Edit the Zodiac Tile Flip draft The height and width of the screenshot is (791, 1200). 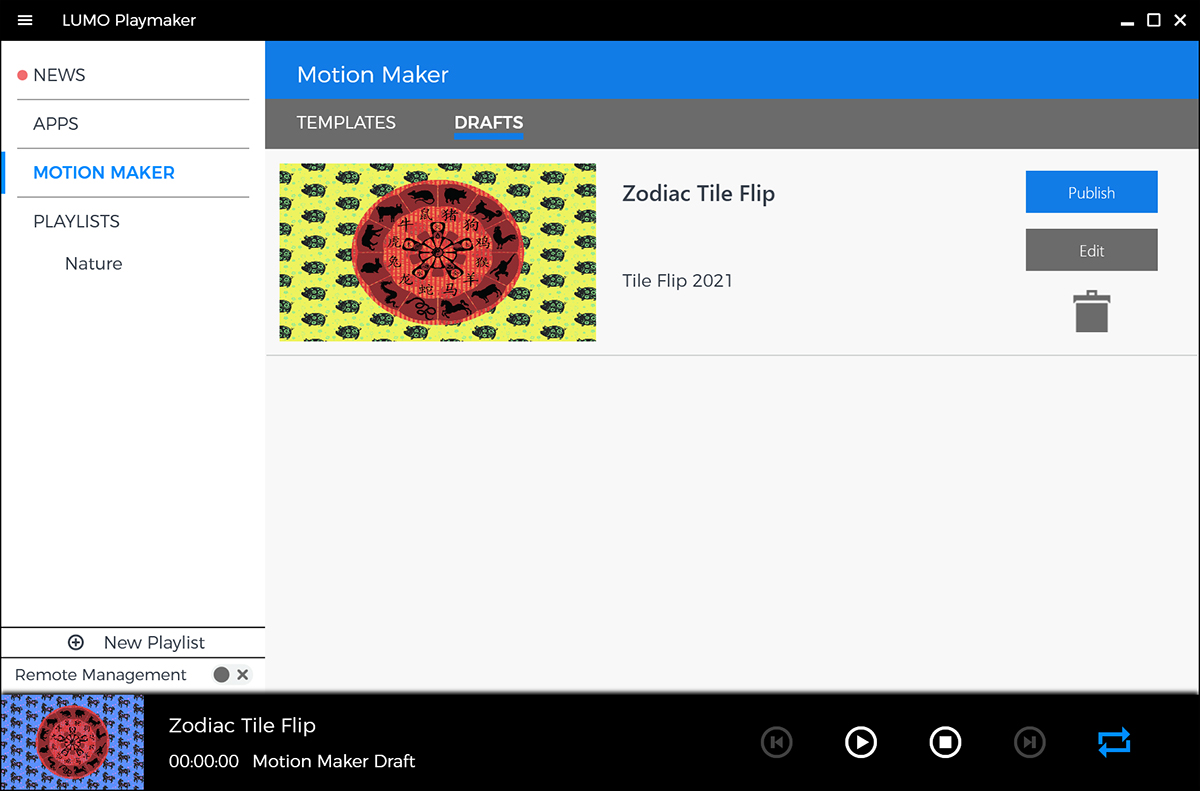click(x=1091, y=250)
